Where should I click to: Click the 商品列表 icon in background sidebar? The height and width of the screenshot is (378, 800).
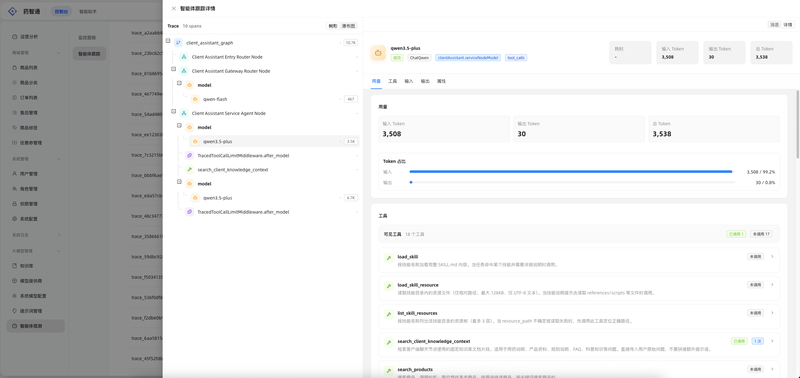click(x=15, y=67)
